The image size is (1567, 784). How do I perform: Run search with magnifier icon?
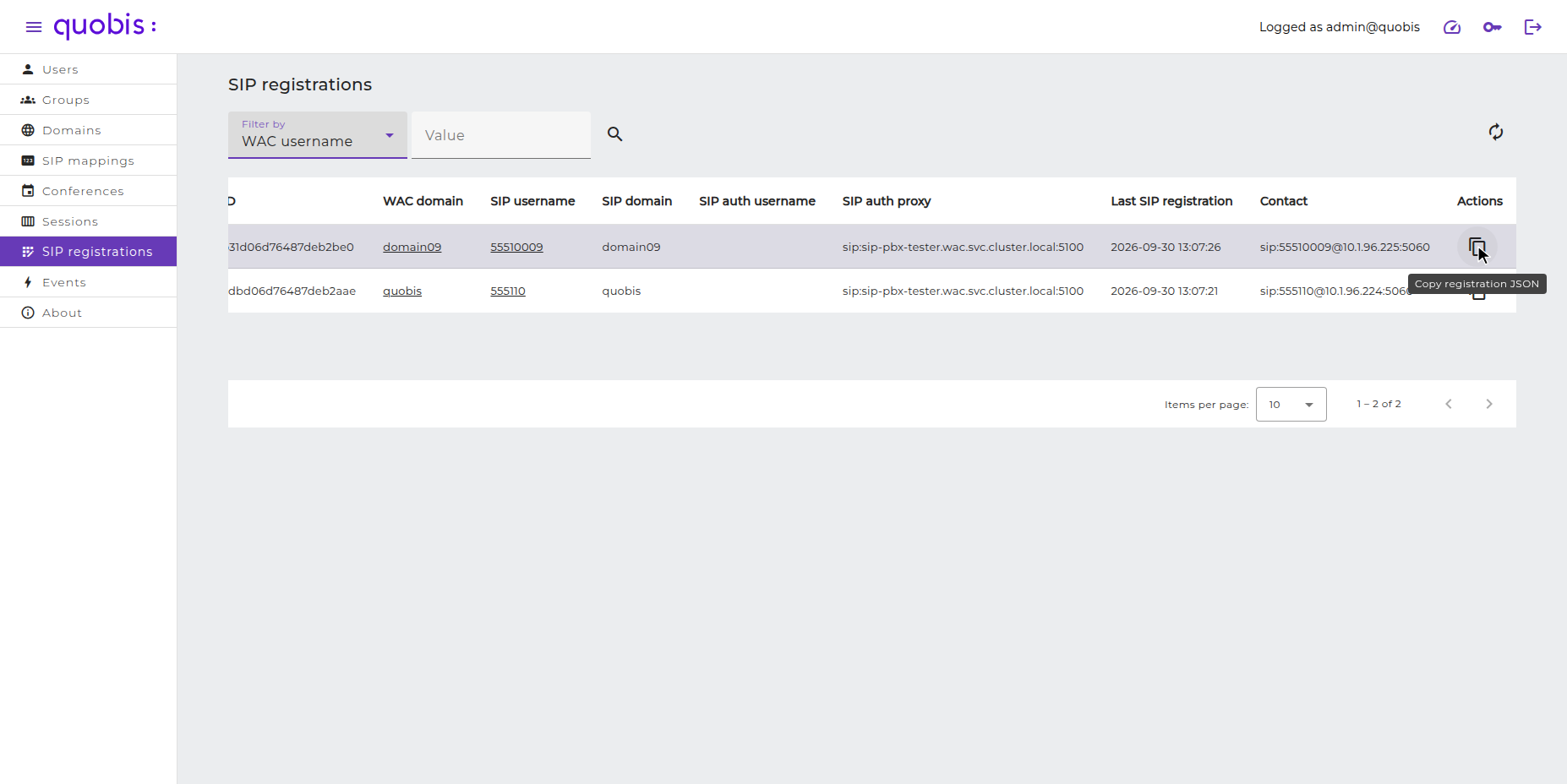tap(614, 134)
